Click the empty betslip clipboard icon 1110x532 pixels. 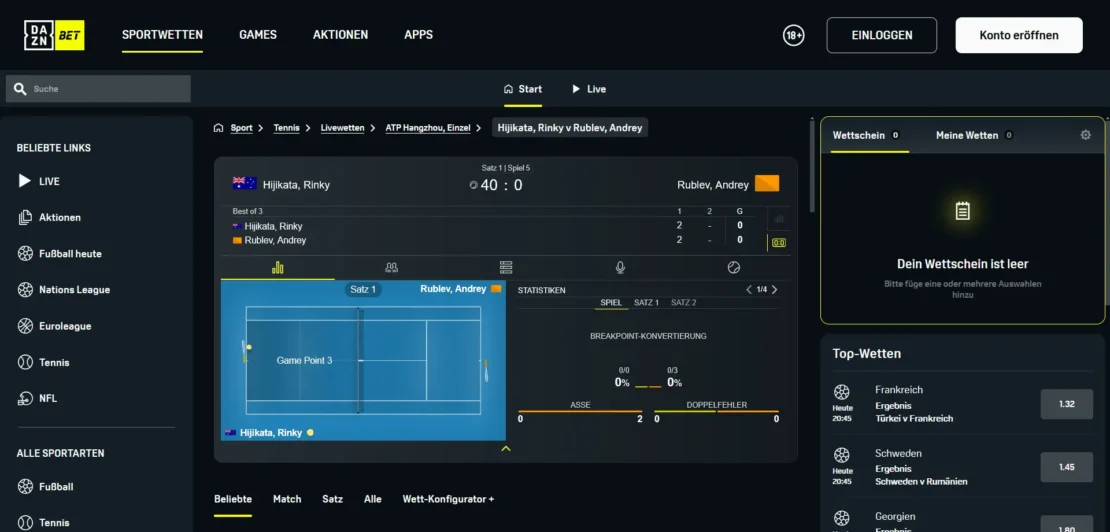pos(963,210)
